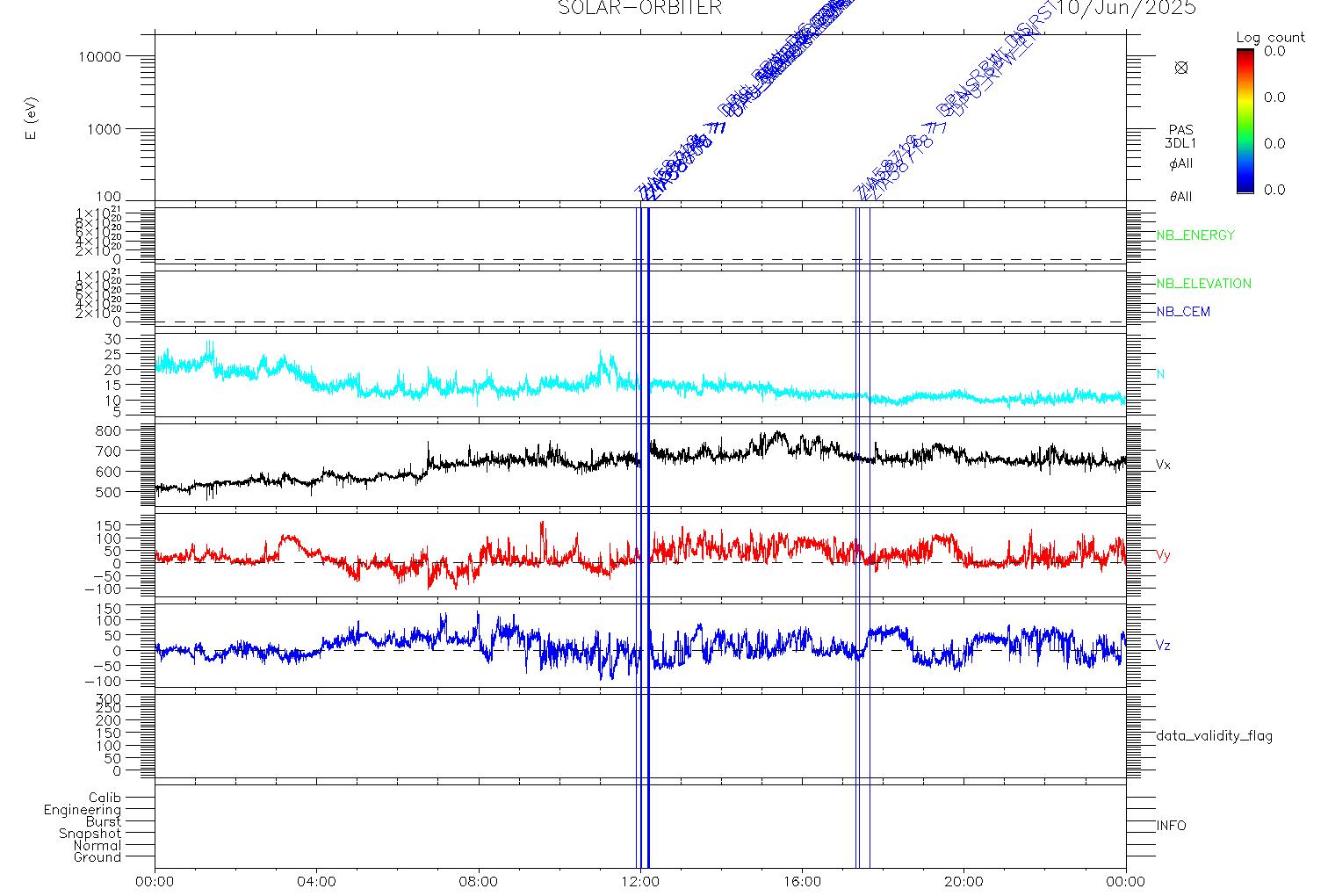Click the 20:00 time axis label

pyautogui.click(x=964, y=881)
